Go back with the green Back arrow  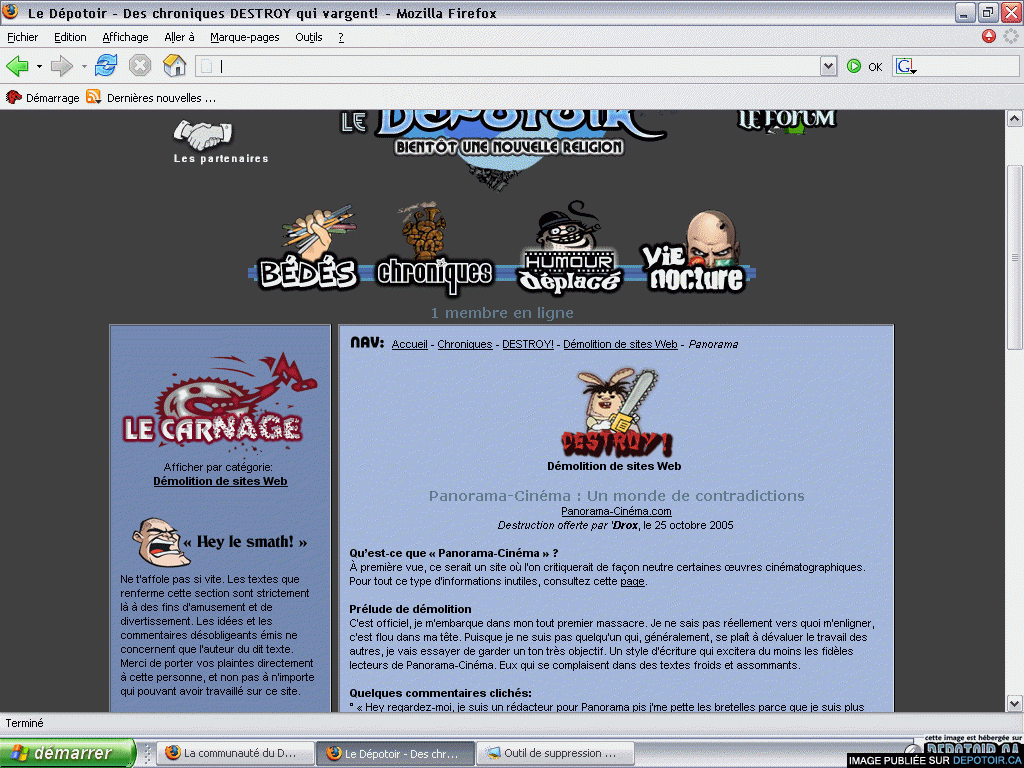[x=17, y=66]
